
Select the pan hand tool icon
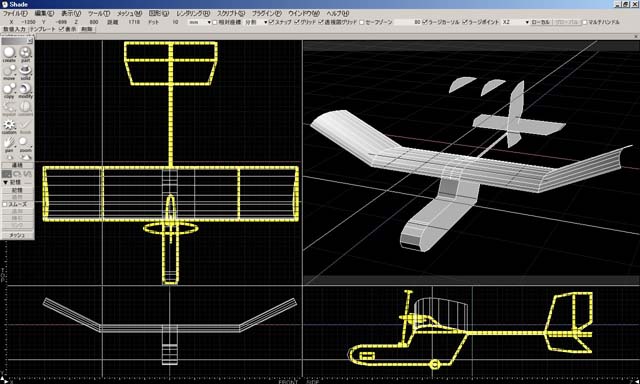(x=9, y=144)
